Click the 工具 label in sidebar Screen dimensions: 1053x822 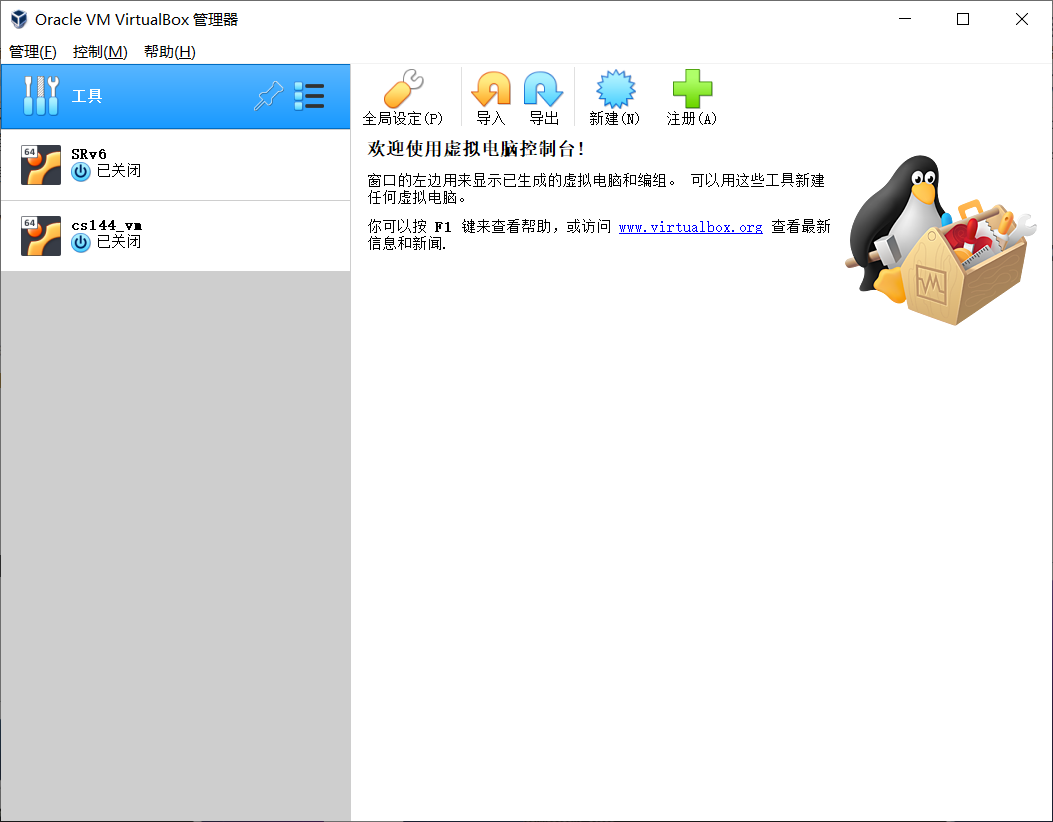tap(87, 96)
